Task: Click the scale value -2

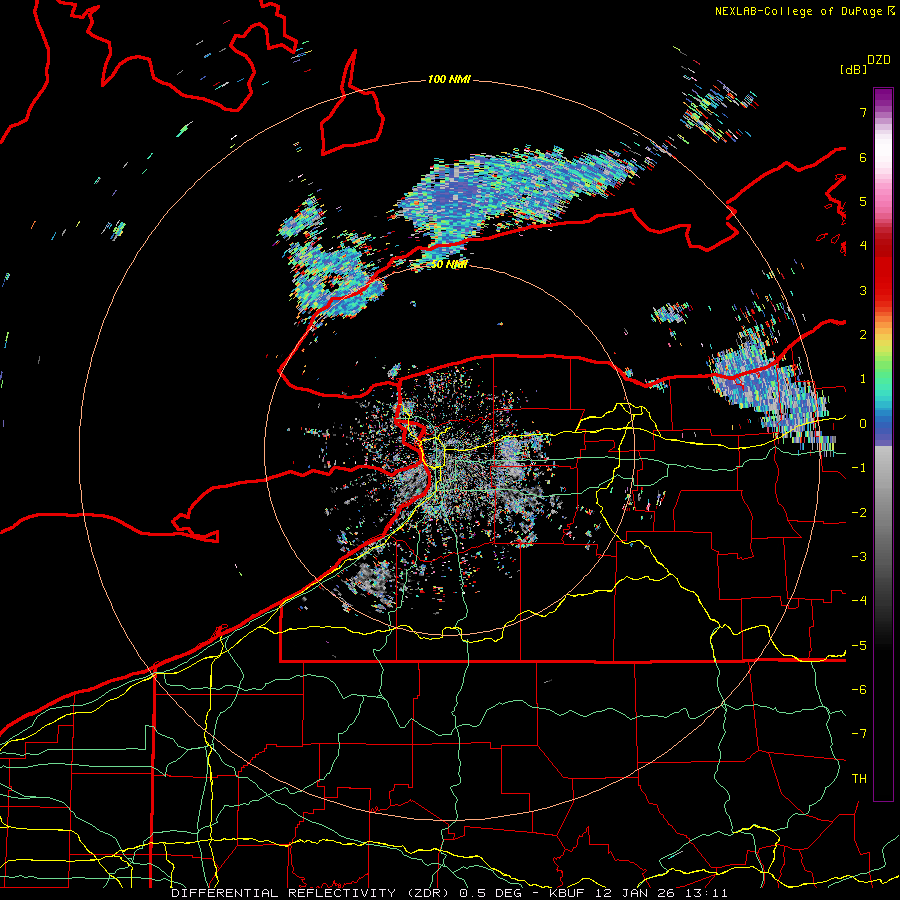Action: pyautogui.click(x=859, y=513)
